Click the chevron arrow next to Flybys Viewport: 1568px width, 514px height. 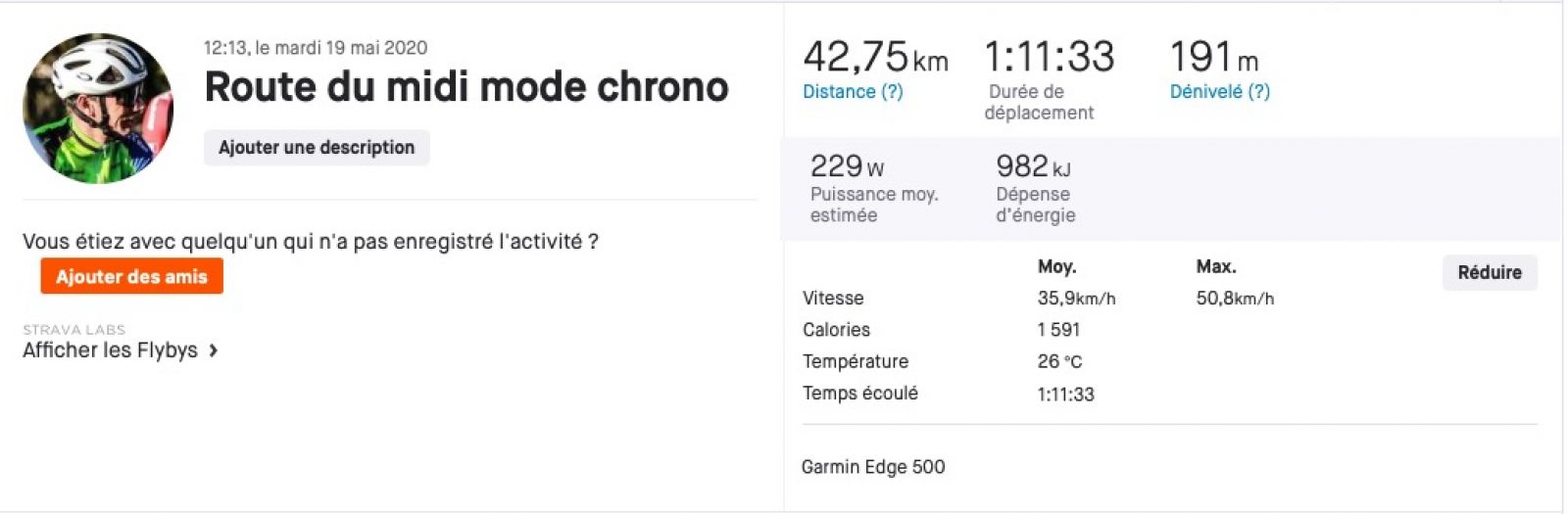(213, 350)
